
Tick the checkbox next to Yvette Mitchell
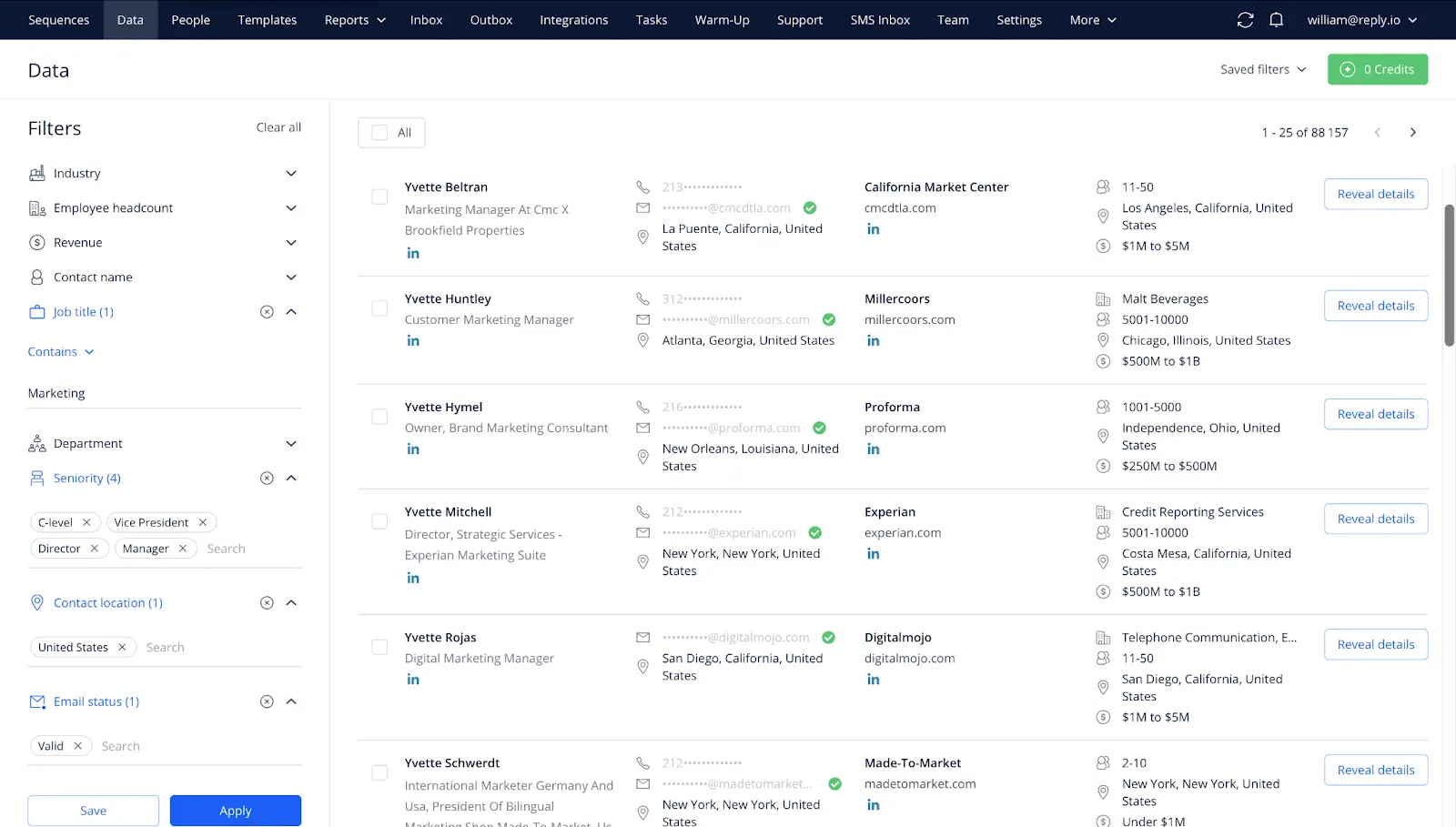point(379,521)
